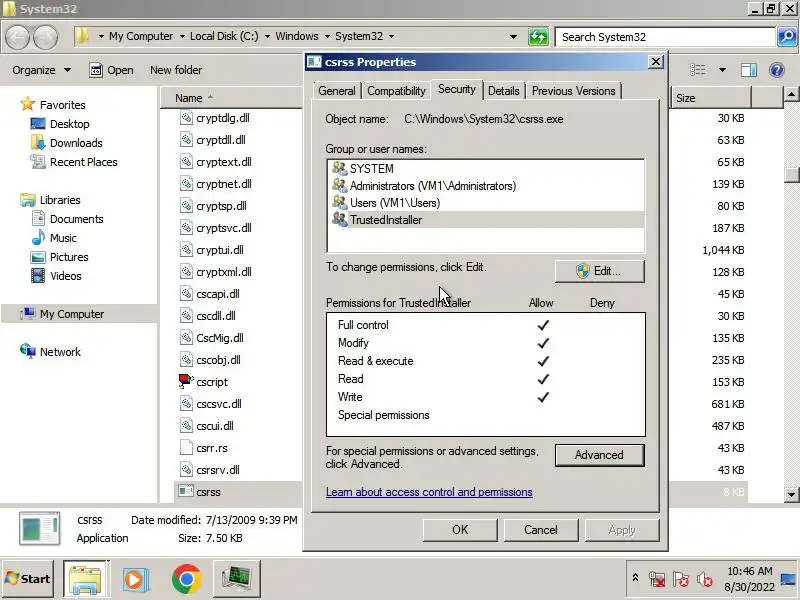This screenshot has height=600, width=800.
Task: Launch Google Chrome from taskbar
Action: click(186, 579)
